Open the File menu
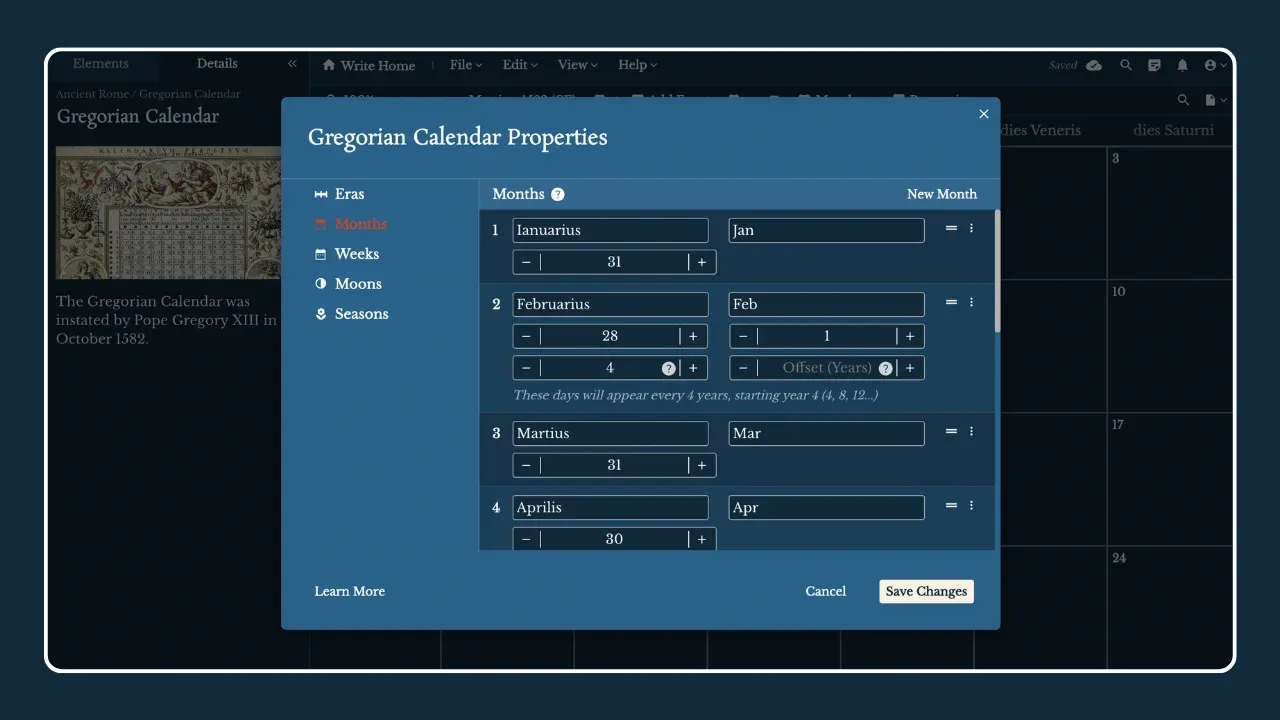The height and width of the screenshot is (720, 1280). coord(466,65)
